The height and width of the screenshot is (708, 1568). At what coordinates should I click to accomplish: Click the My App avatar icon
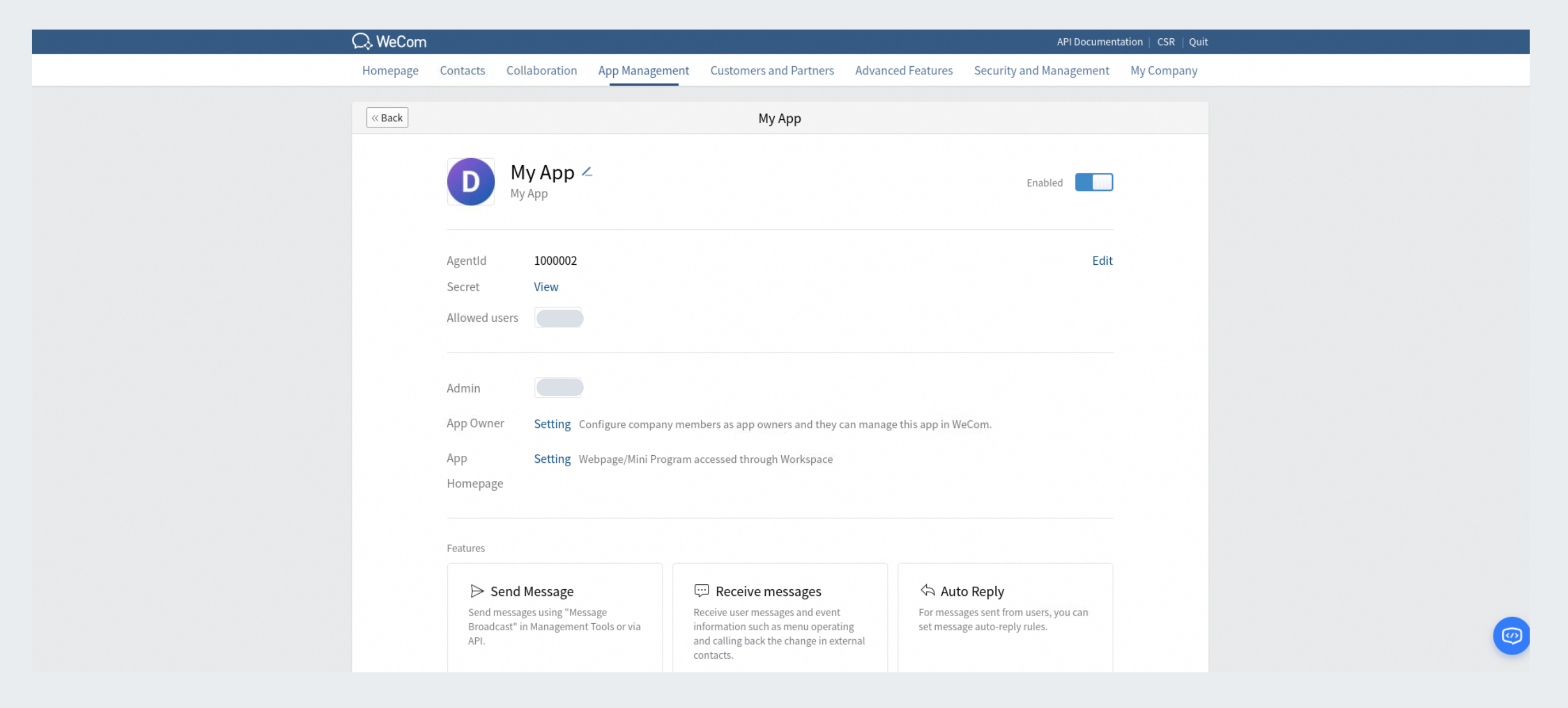point(470,181)
